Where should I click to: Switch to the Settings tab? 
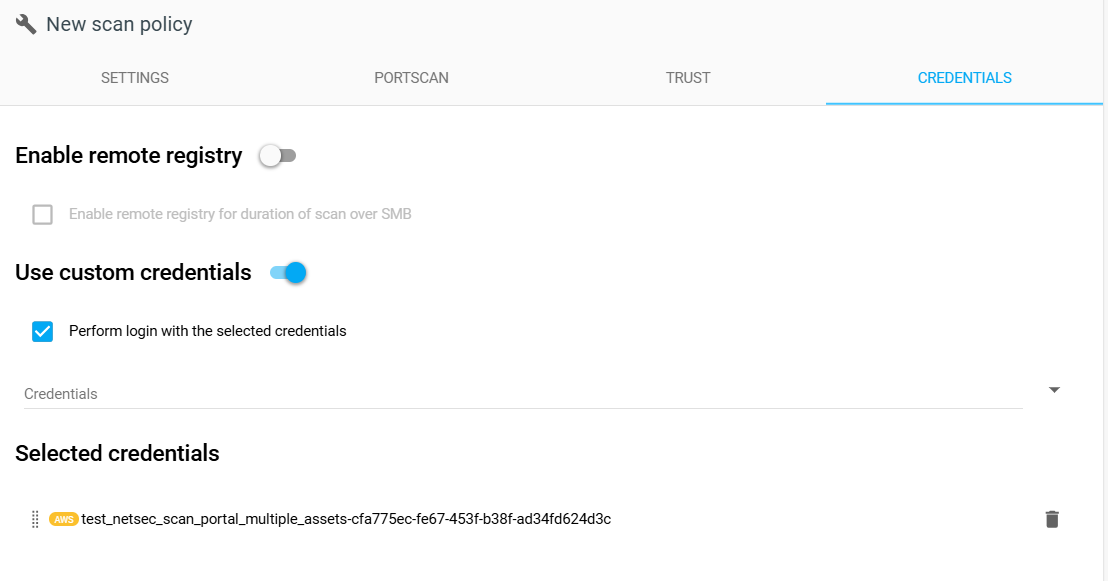(135, 78)
